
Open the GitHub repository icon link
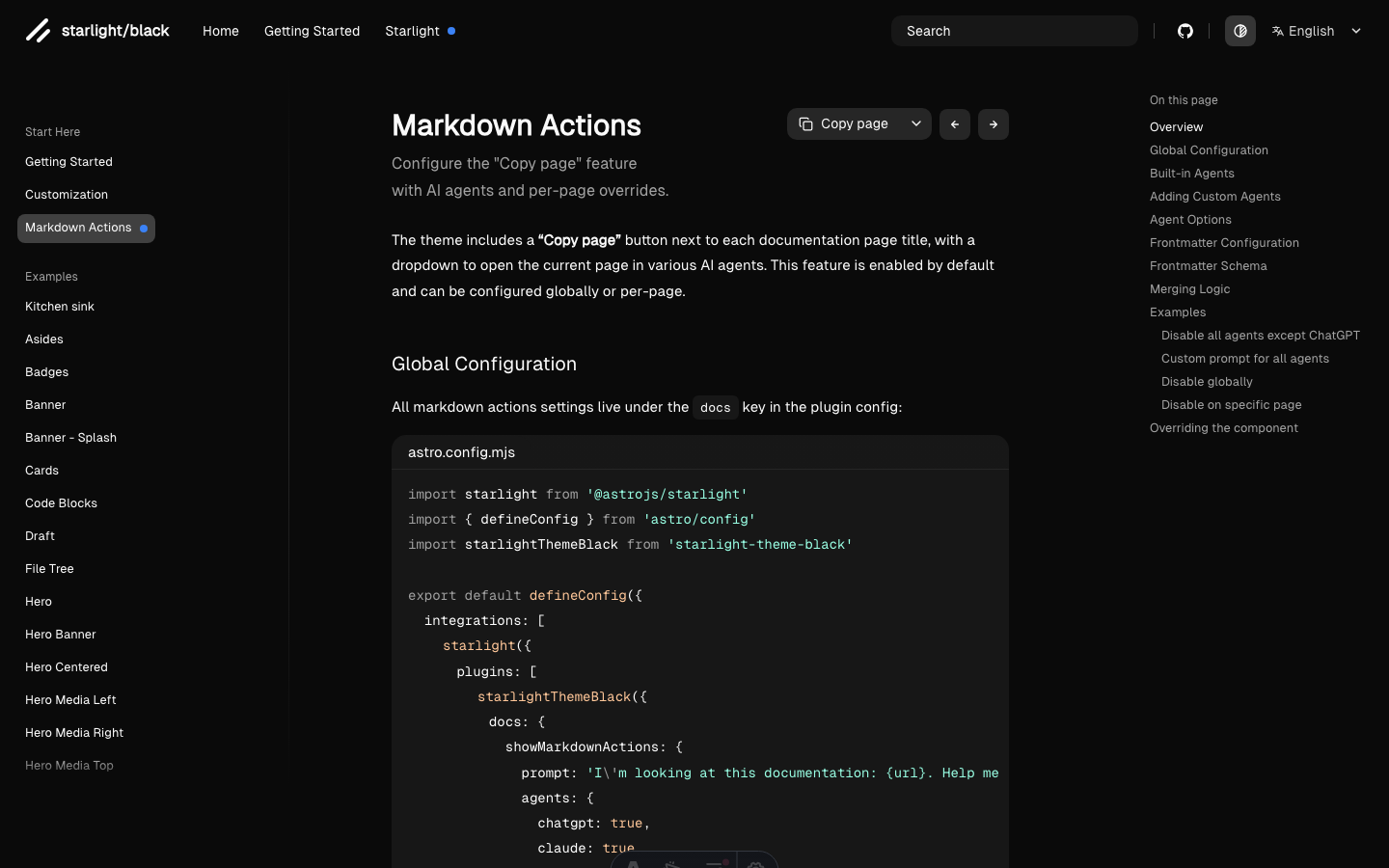click(x=1185, y=31)
